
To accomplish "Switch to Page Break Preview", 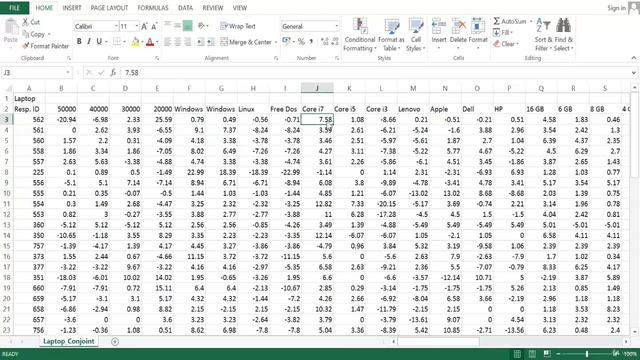I will 547,353.
